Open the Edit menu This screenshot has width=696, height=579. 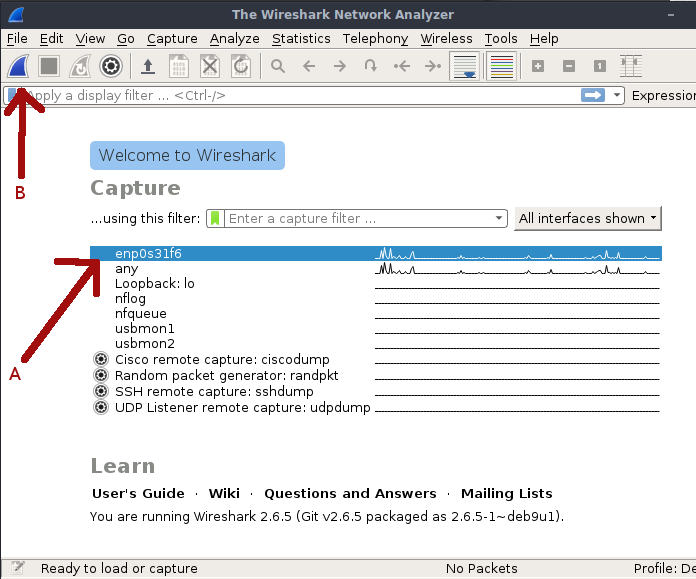pyautogui.click(x=51, y=39)
